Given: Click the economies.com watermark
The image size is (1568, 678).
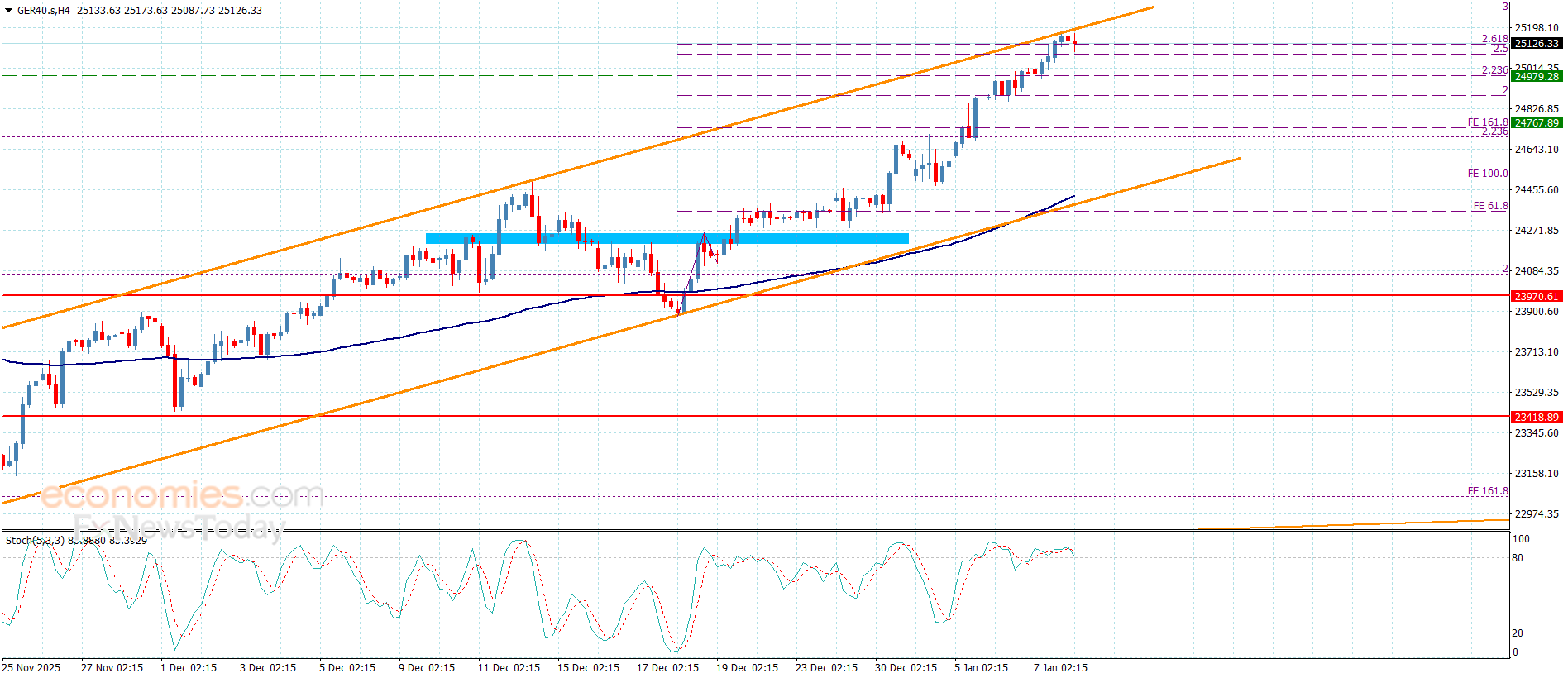Looking at the screenshot, I should pos(181,496).
